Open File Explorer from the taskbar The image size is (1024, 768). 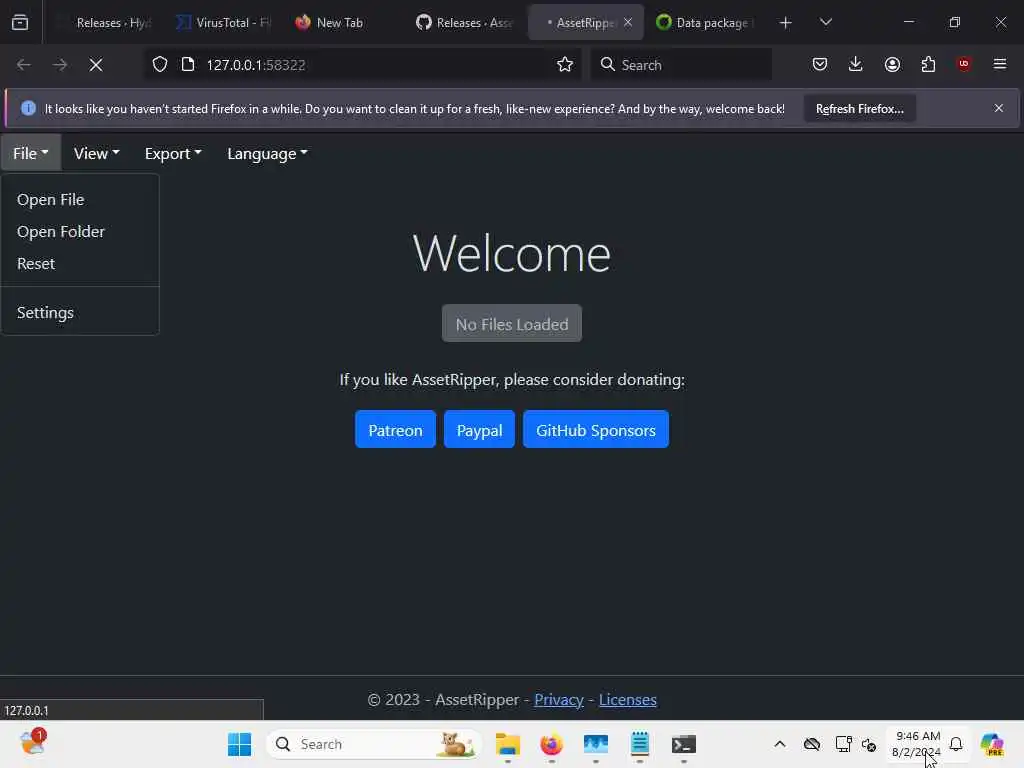pos(507,744)
